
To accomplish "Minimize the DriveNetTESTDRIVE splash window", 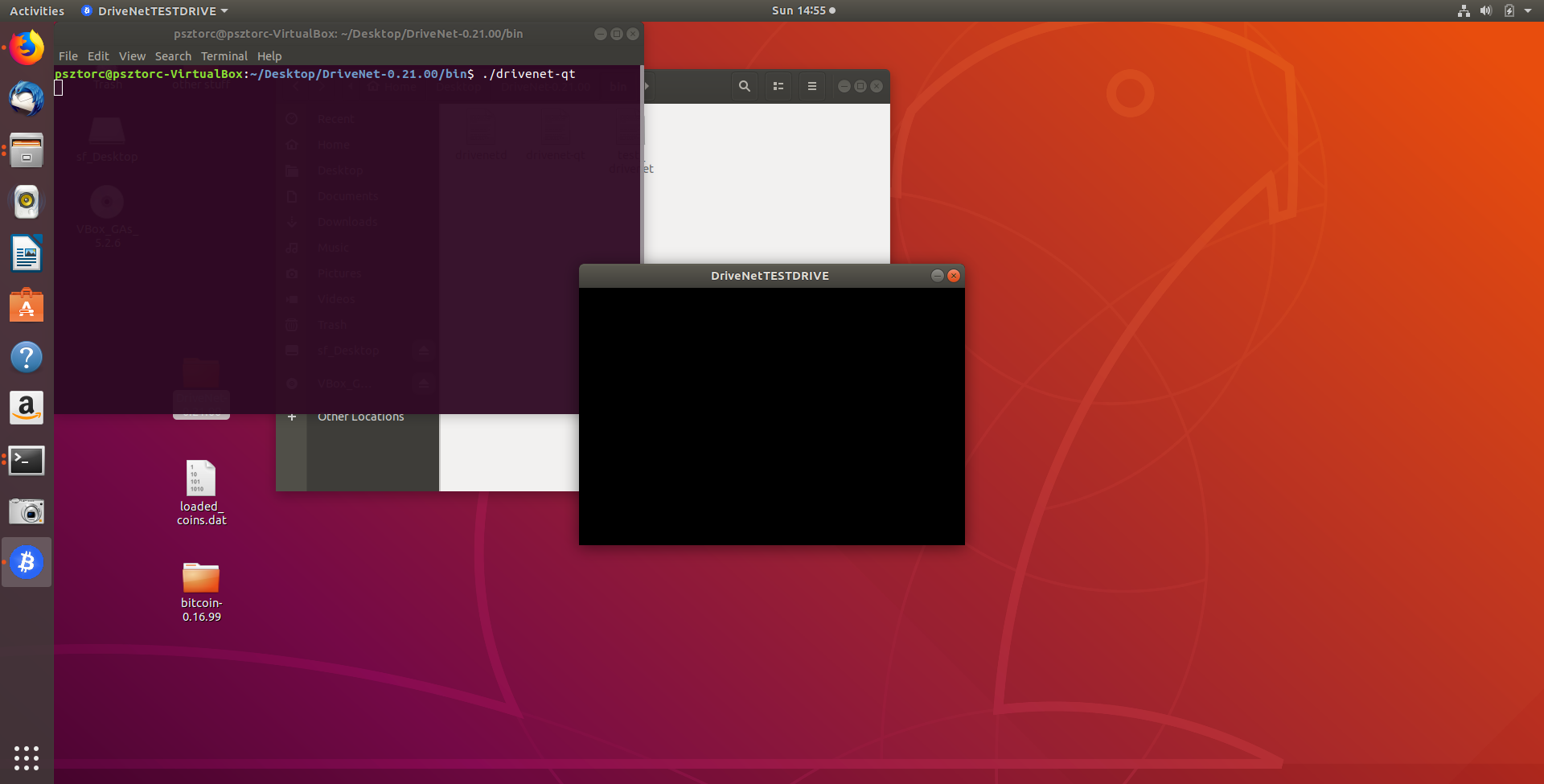I will pos(938,276).
